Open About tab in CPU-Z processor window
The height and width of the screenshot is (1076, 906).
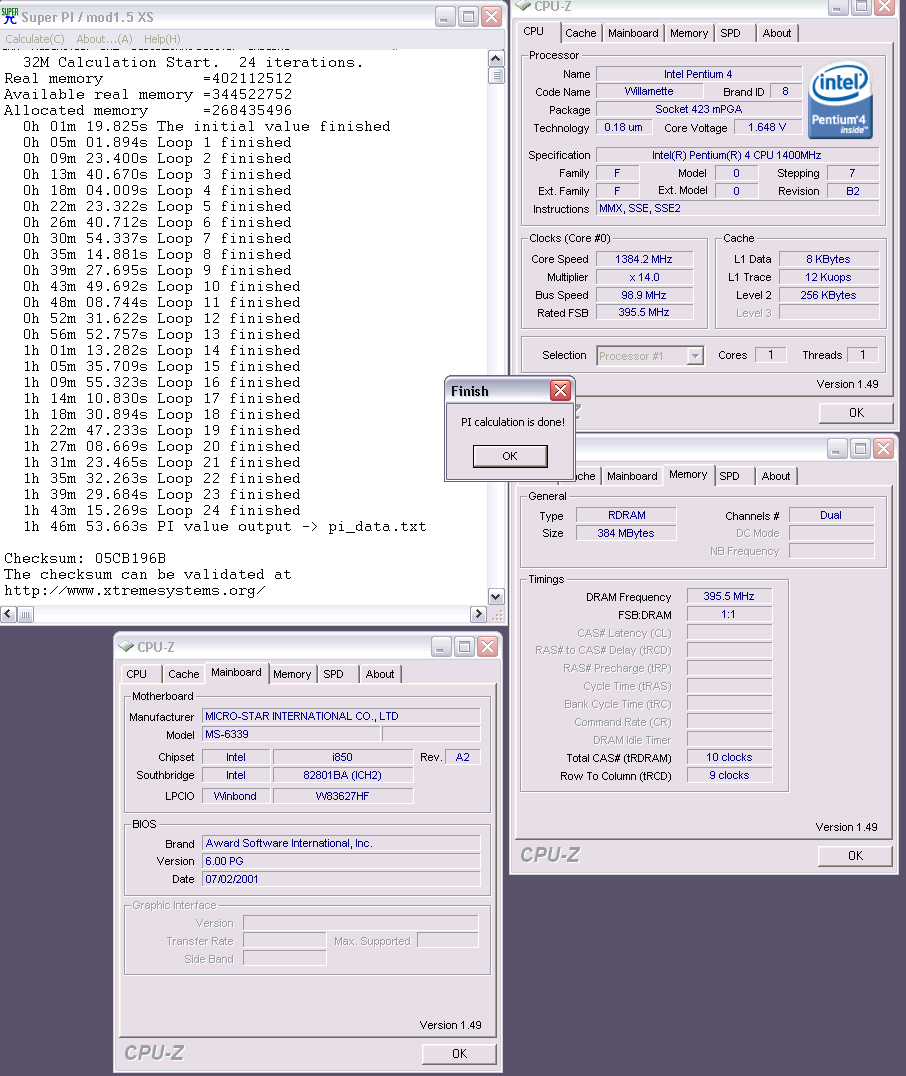pyautogui.click(x=777, y=33)
